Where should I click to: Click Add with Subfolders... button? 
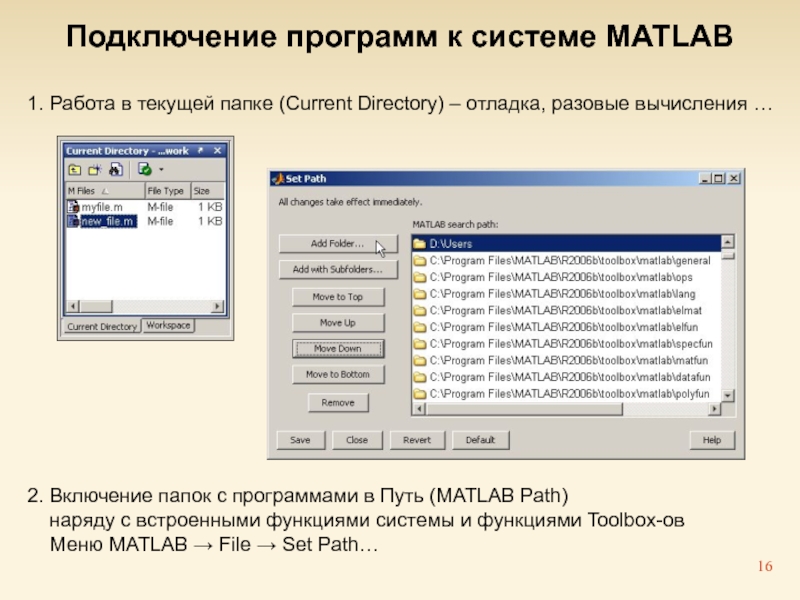tap(338, 269)
